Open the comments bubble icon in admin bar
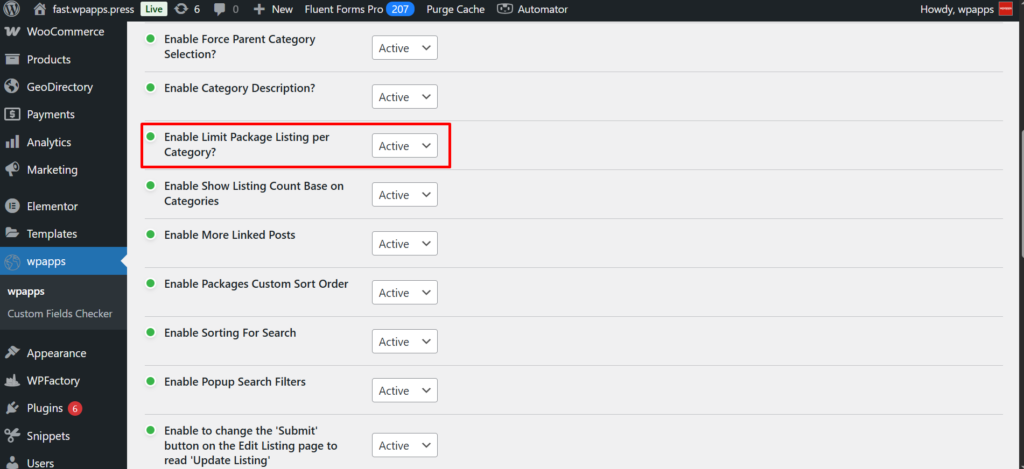The image size is (1024, 469). (x=218, y=9)
